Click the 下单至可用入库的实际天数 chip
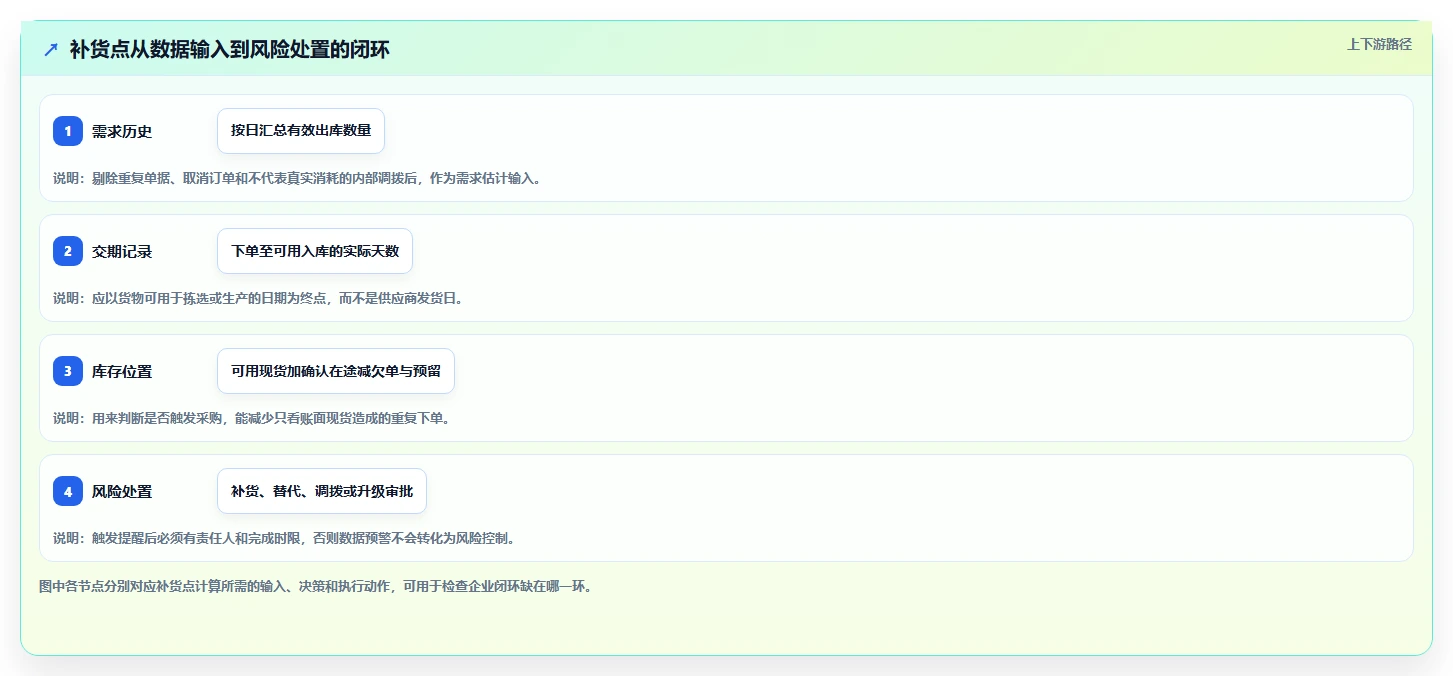Image resolution: width=1453 pixels, height=676 pixels. [x=315, y=251]
